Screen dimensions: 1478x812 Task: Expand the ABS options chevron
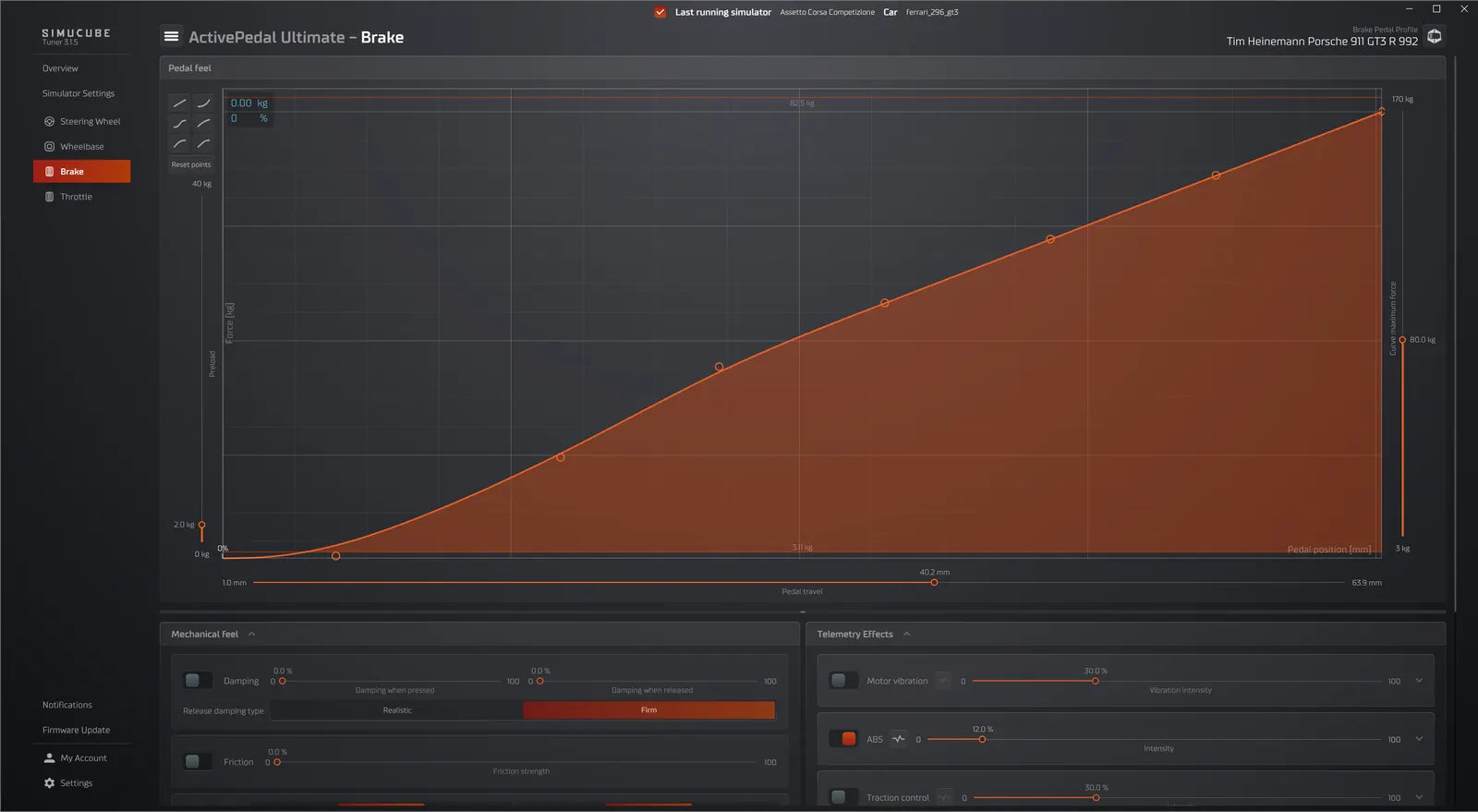(x=1419, y=739)
